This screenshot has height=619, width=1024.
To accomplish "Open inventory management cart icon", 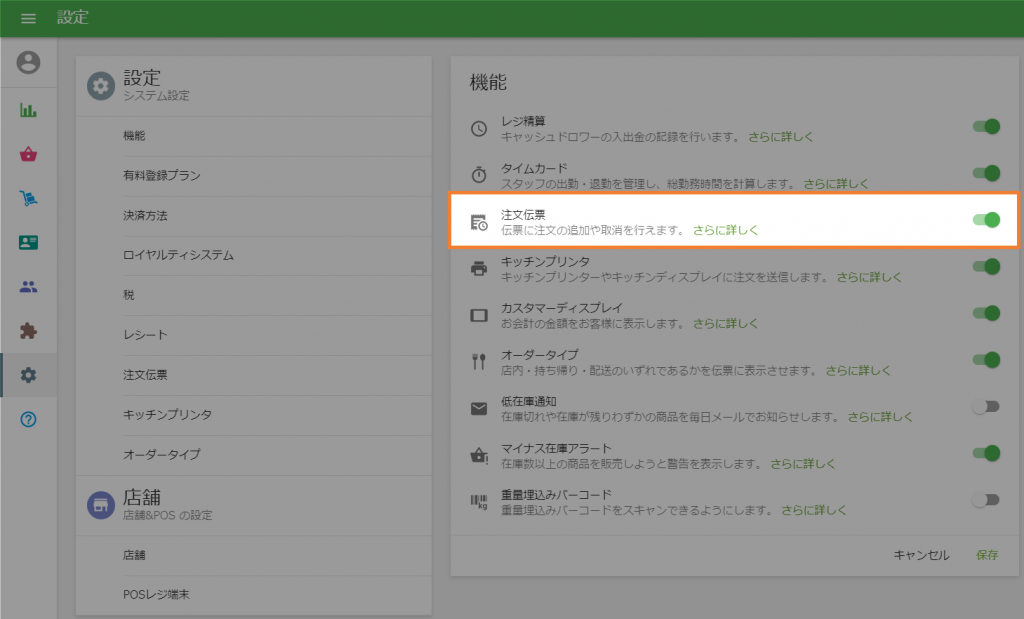I will (x=29, y=198).
